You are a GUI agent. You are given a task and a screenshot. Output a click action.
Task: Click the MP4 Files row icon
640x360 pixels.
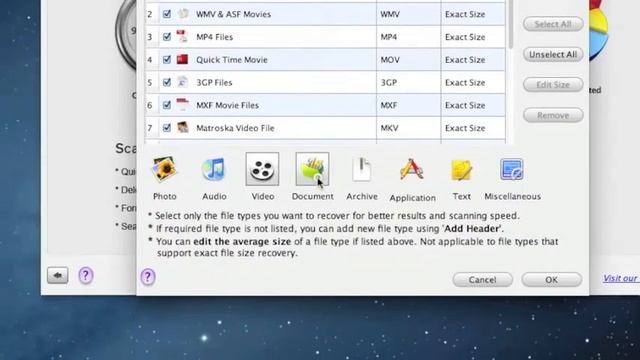(x=182, y=37)
